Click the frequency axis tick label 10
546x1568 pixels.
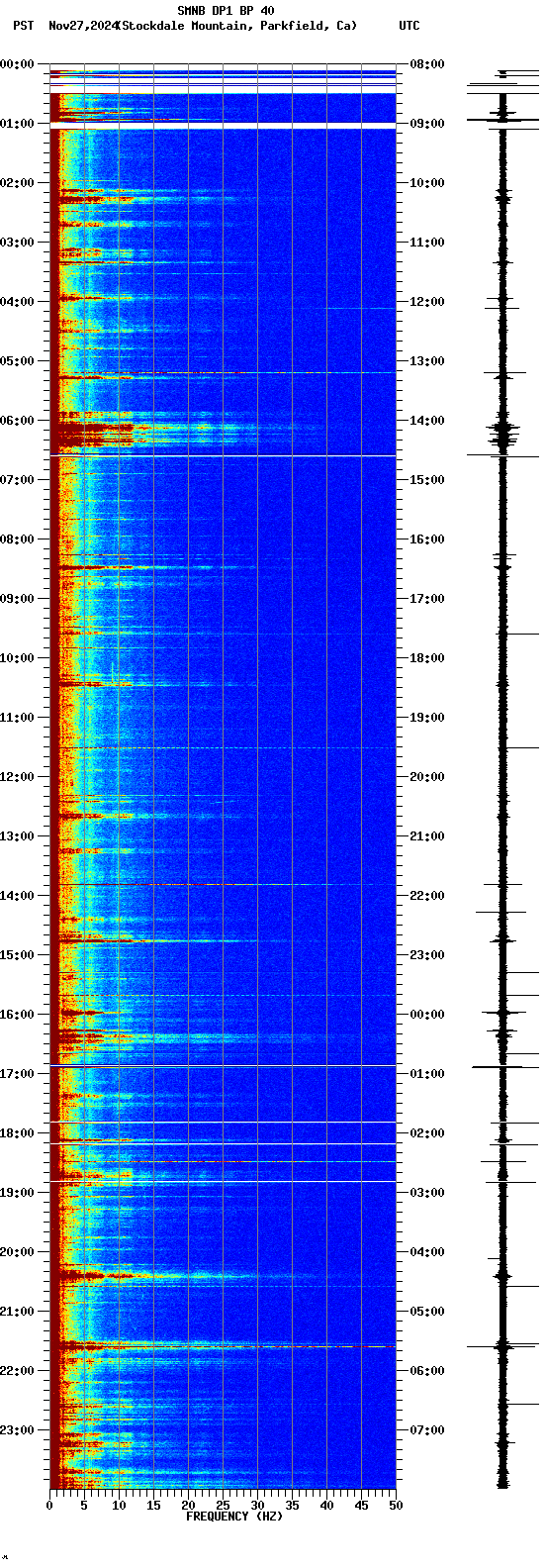(119, 1506)
